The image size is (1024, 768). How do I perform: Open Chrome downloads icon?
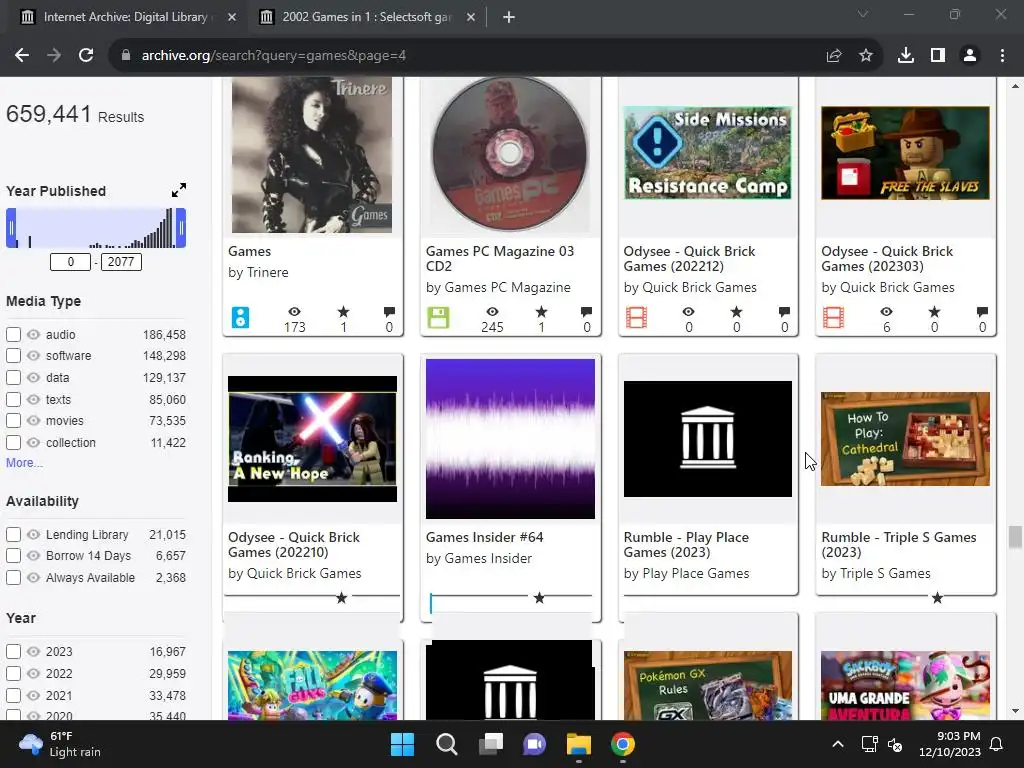point(906,56)
